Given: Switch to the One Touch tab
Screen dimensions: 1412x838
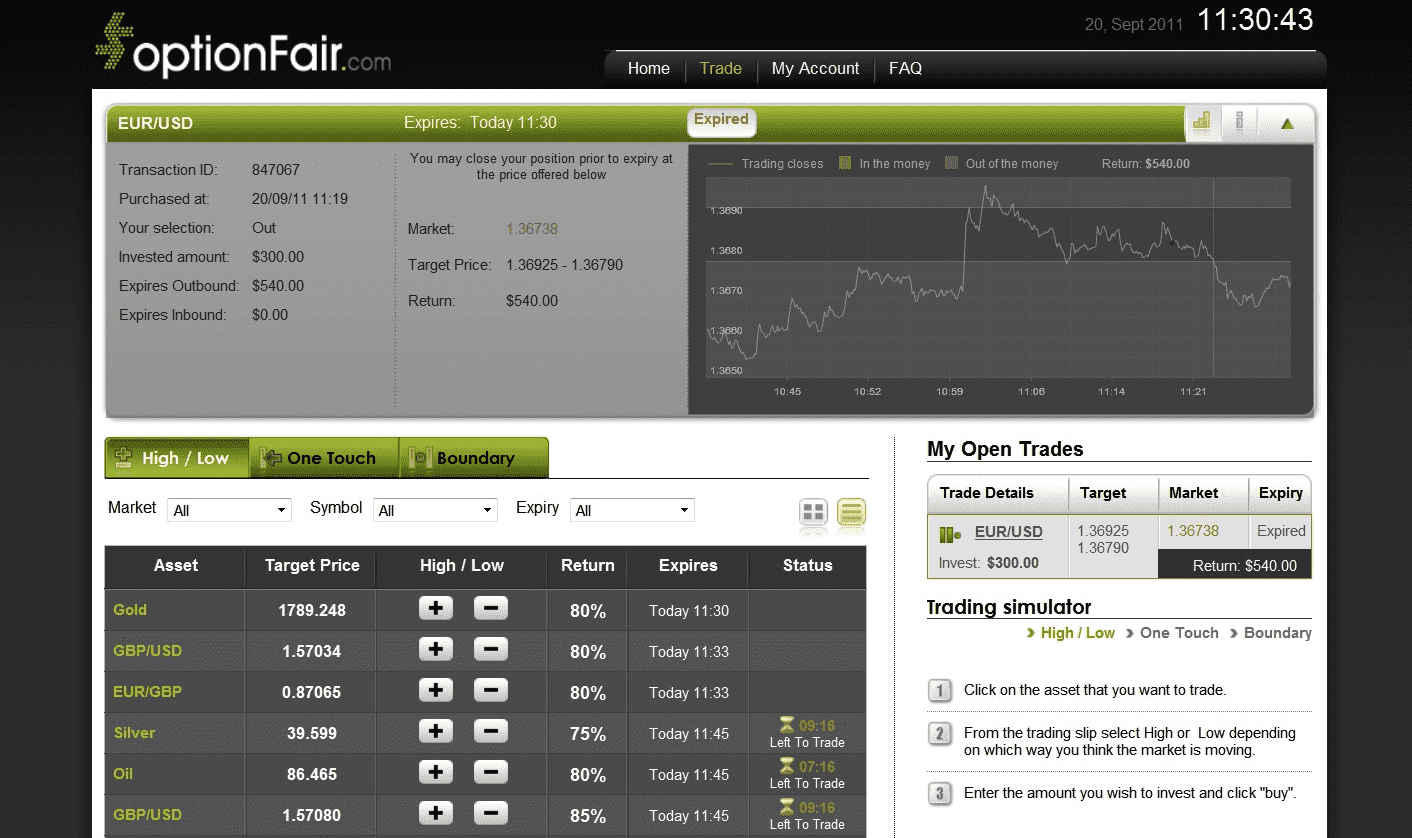Looking at the screenshot, I should [x=324, y=458].
